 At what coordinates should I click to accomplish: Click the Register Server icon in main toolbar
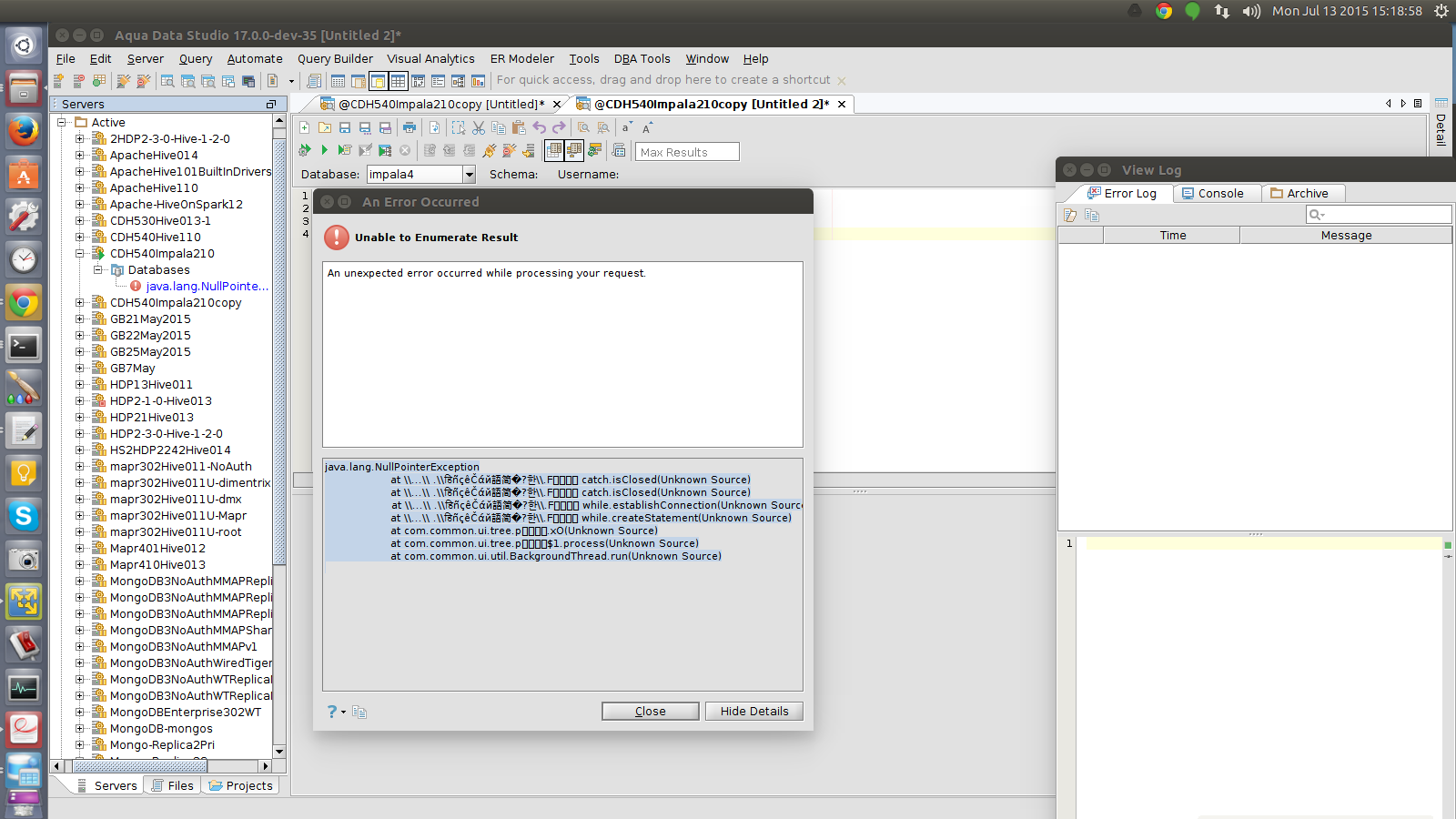point(59,81)
